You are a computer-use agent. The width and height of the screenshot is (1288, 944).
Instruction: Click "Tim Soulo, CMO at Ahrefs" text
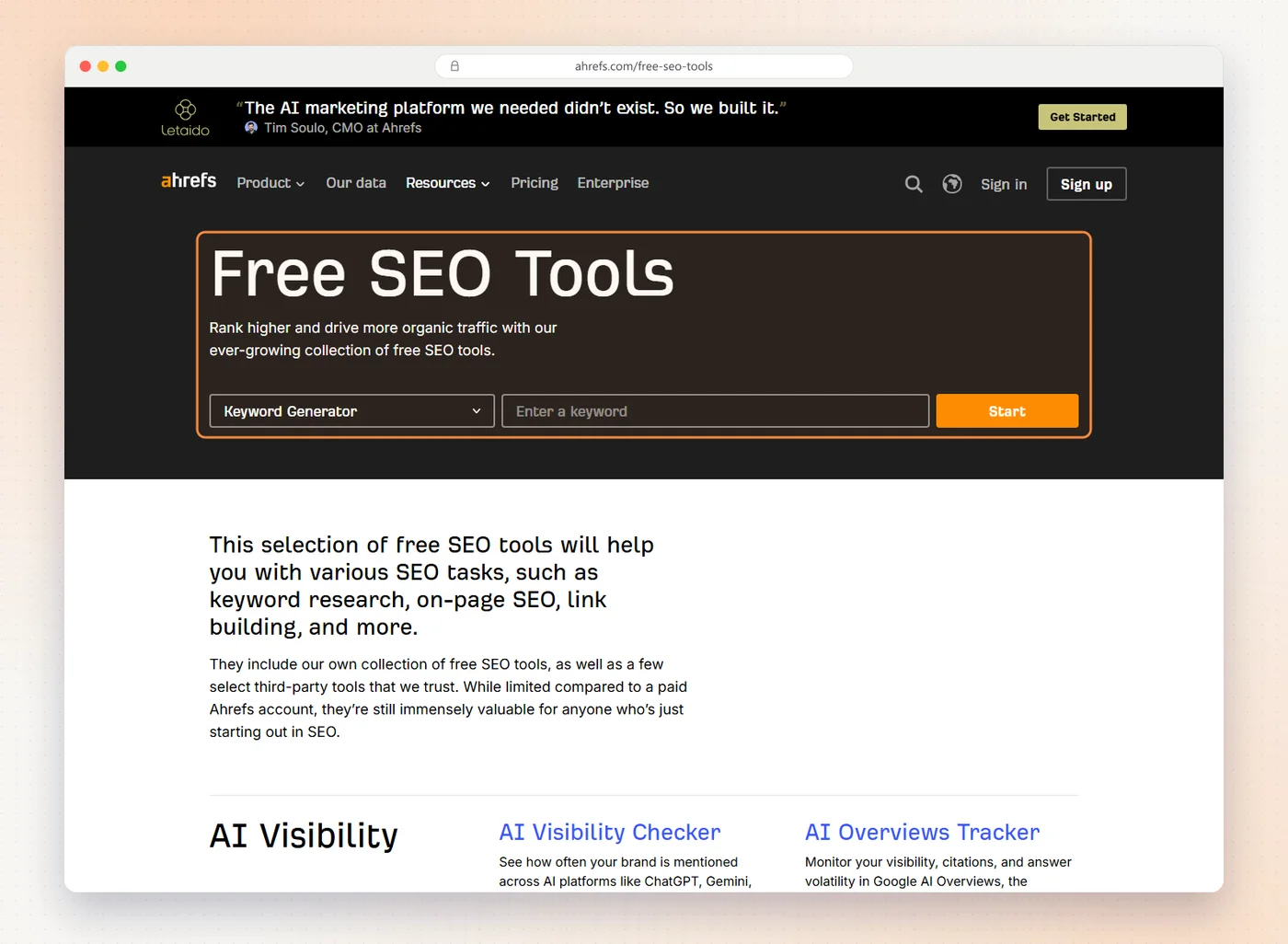pos(343,128)
